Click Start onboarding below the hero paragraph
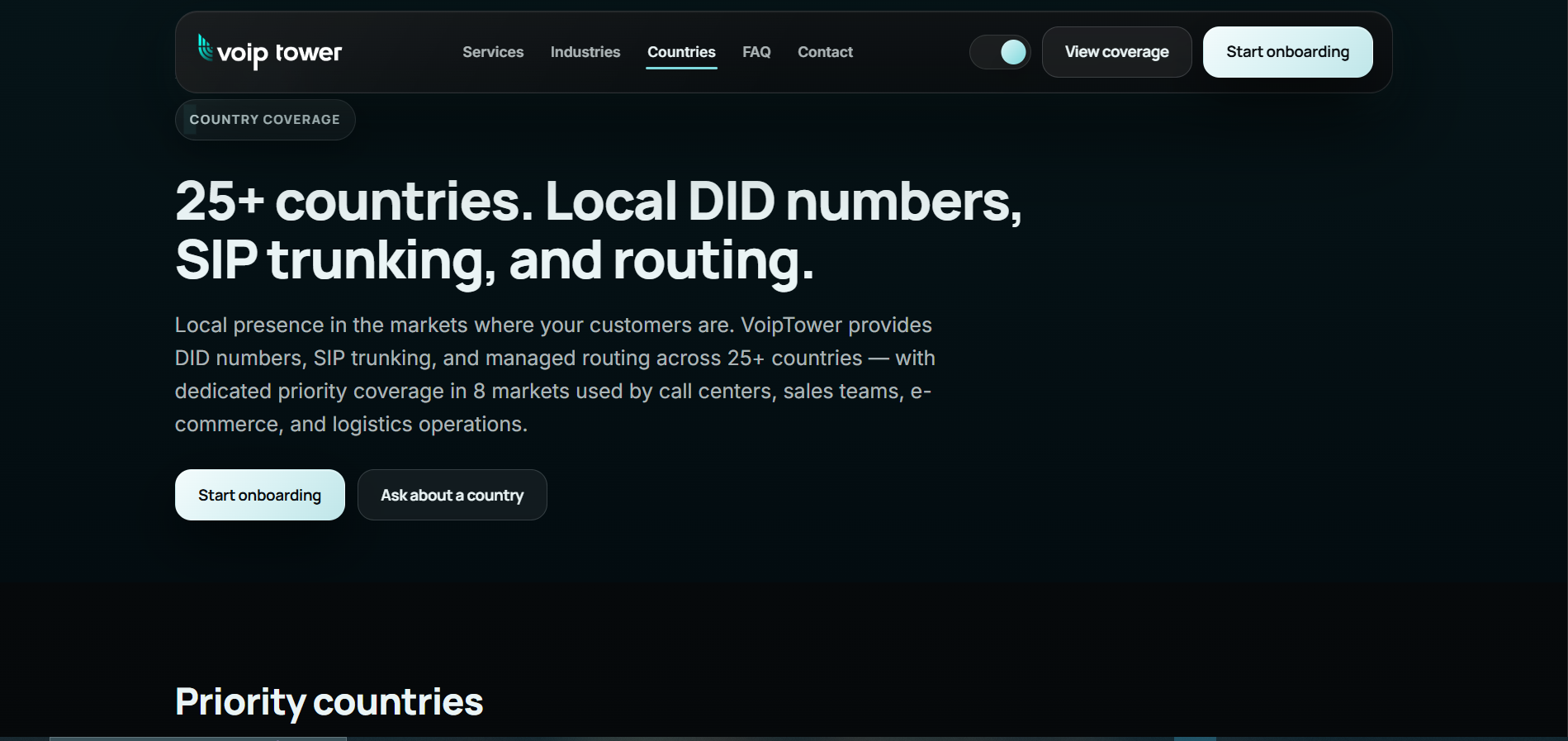The width and height of the screenshot is (1568, 741). [x=260, y=495]
